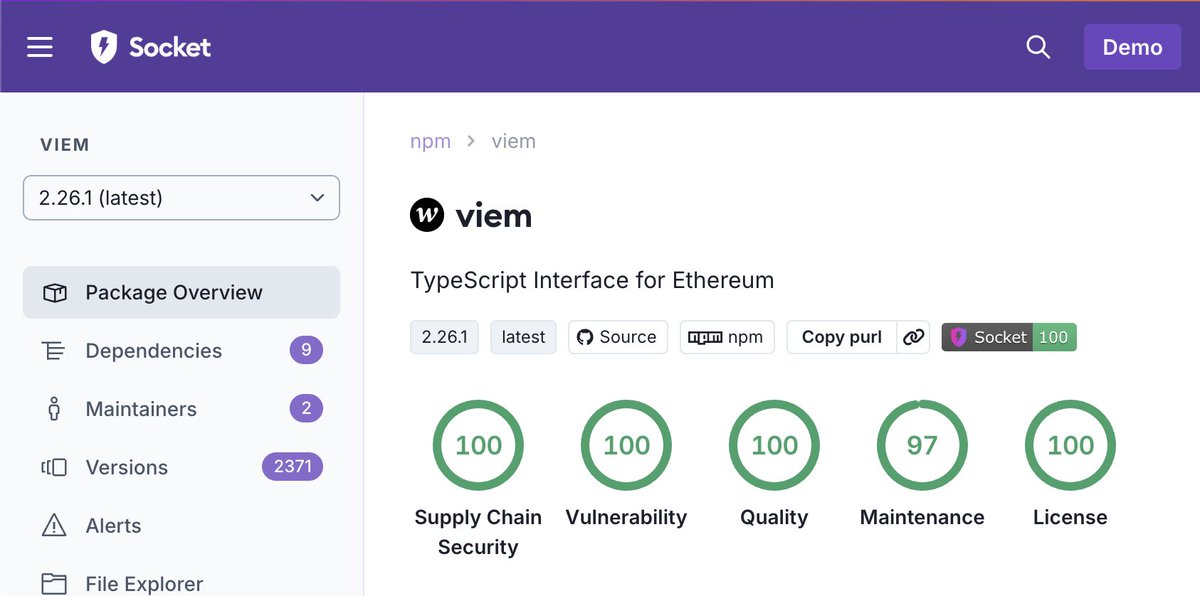The height and width of the screenshot is (596, 1200).
Task: Click the VIEM sidebar heading
Action: [x=65, y=145]
